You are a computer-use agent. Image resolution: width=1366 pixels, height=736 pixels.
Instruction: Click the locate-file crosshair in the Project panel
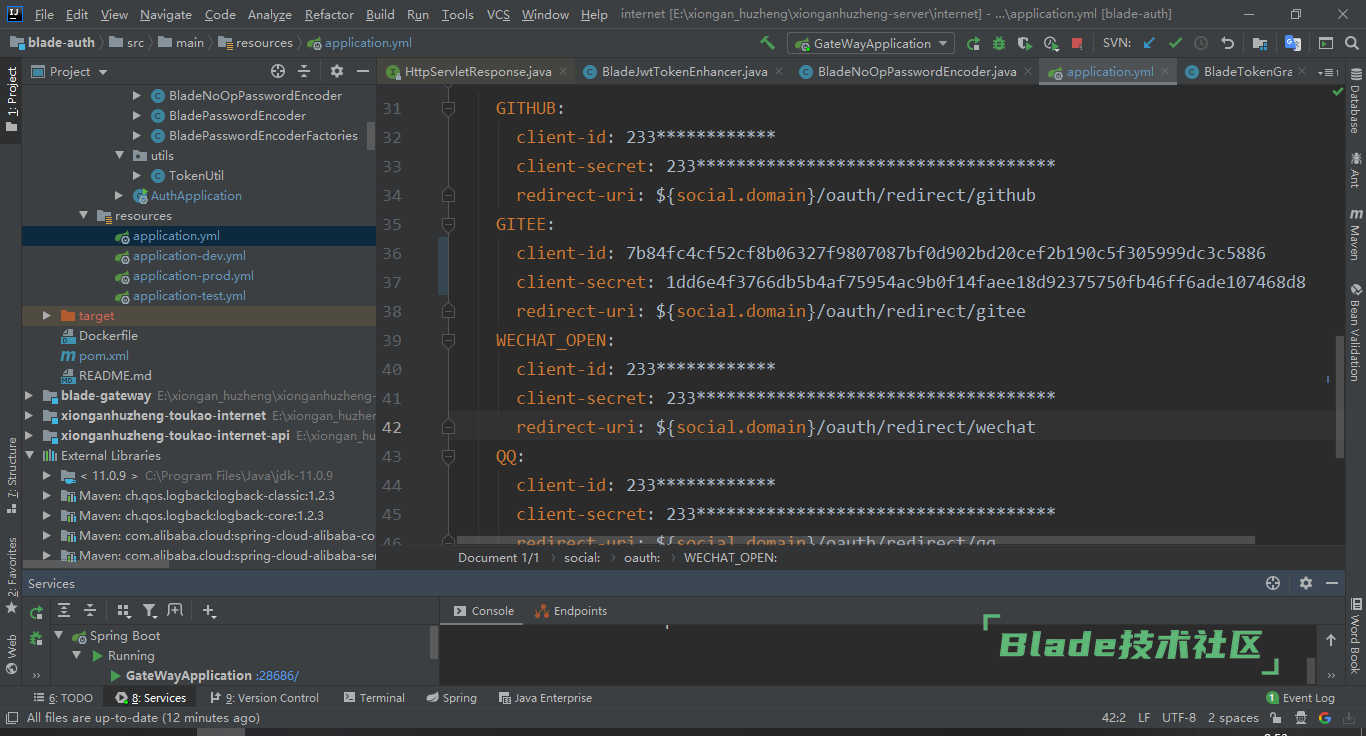pos(278,71)
